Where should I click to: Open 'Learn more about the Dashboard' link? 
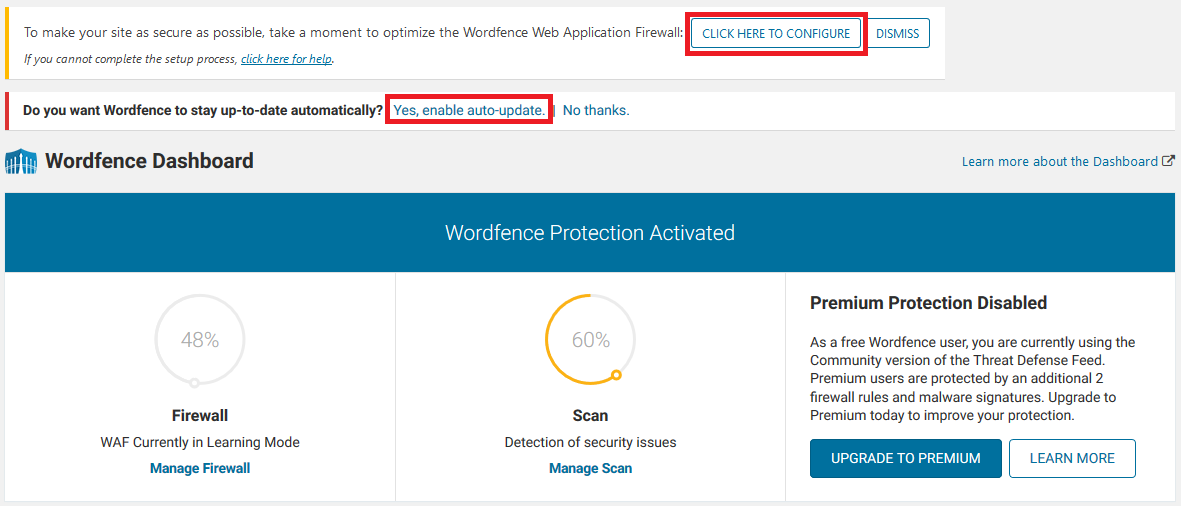click(x=1060, y=161)
